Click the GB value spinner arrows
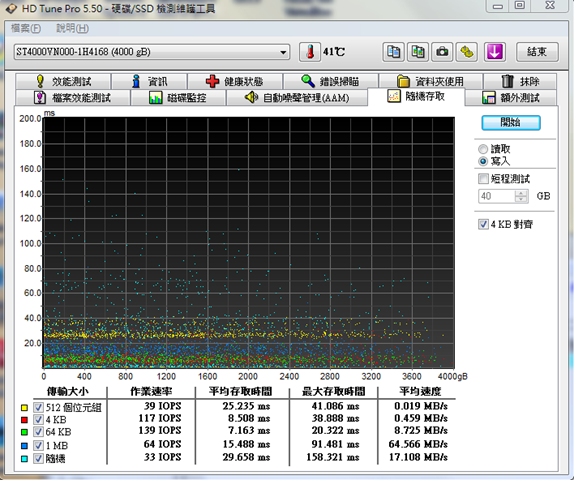The image size is (574, 480). pyautogui.click(x=521, y=196)
